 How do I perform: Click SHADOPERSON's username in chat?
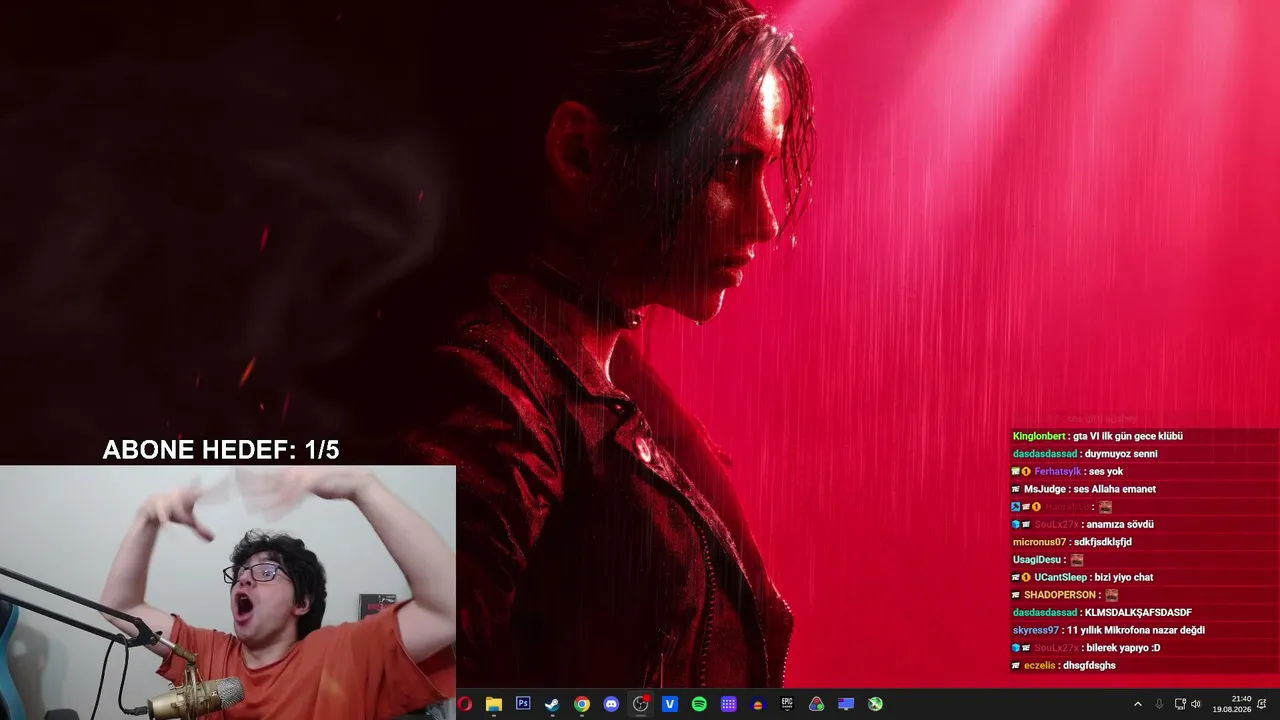[1062, 595]
